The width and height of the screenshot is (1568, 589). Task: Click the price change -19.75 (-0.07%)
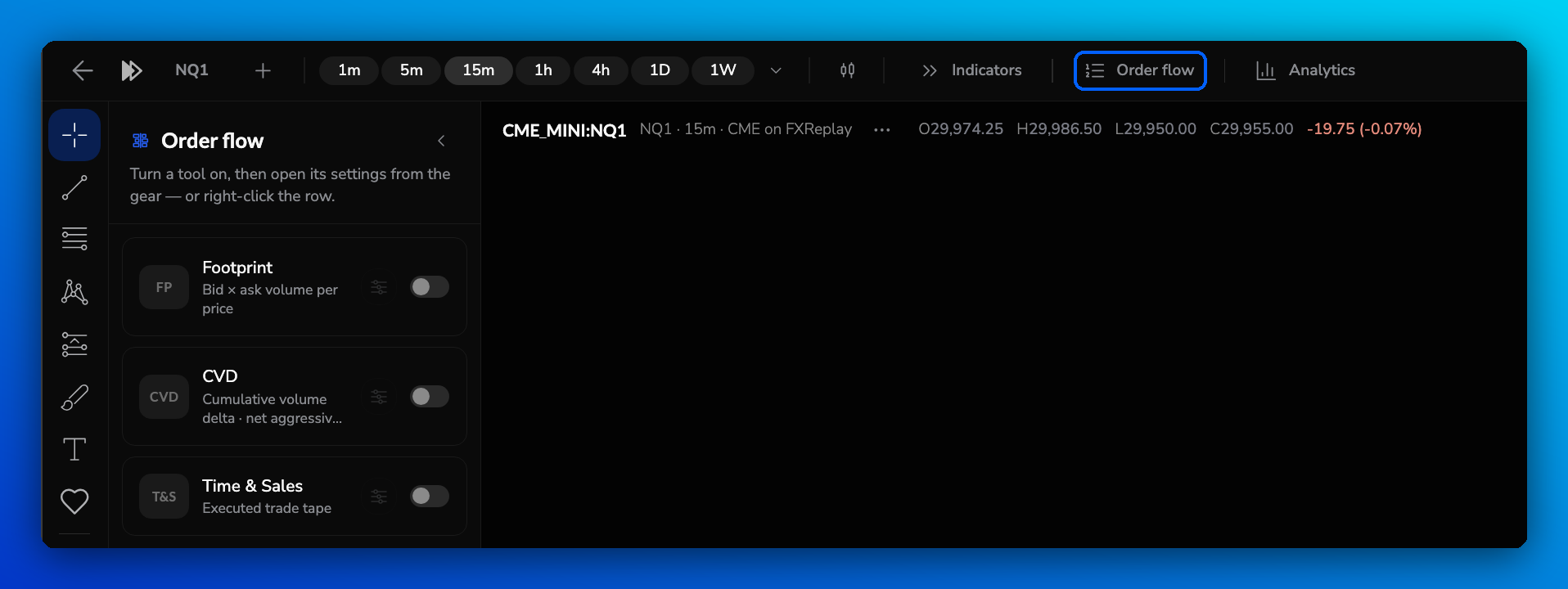(1364, 129)
